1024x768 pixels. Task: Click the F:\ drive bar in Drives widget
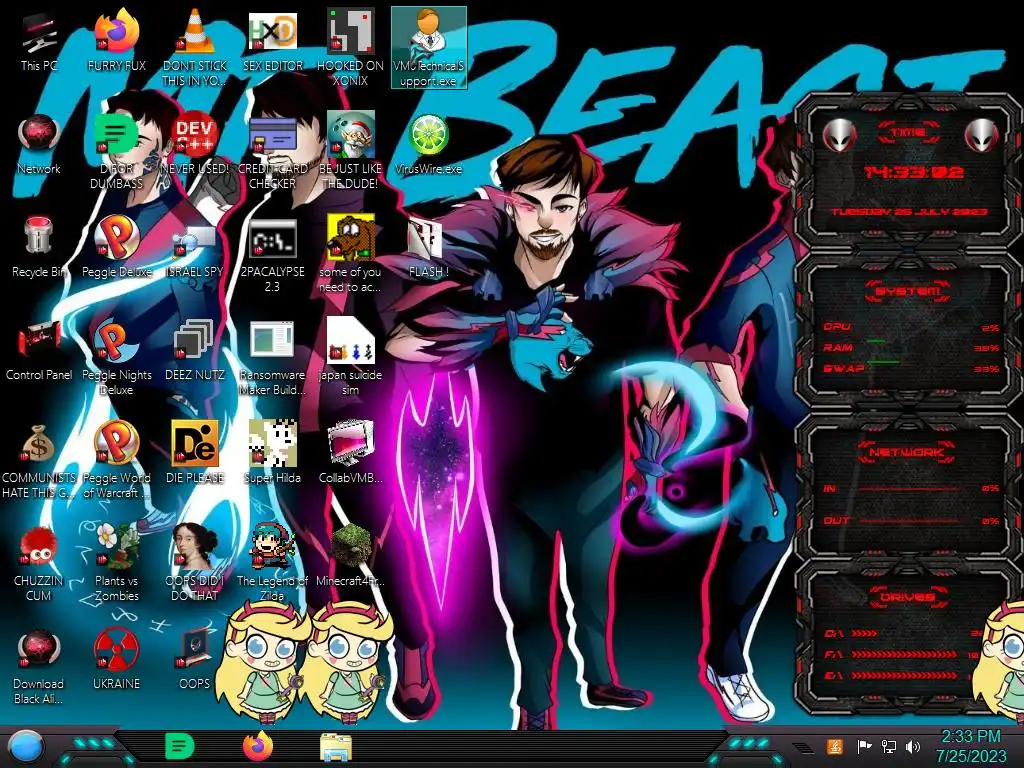click(x=904, y=654)
